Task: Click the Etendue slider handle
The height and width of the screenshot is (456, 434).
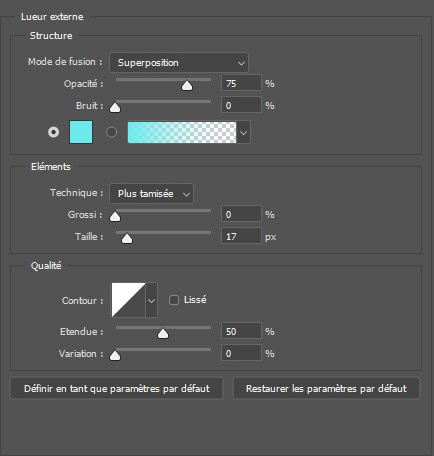Action: (163, 334)
